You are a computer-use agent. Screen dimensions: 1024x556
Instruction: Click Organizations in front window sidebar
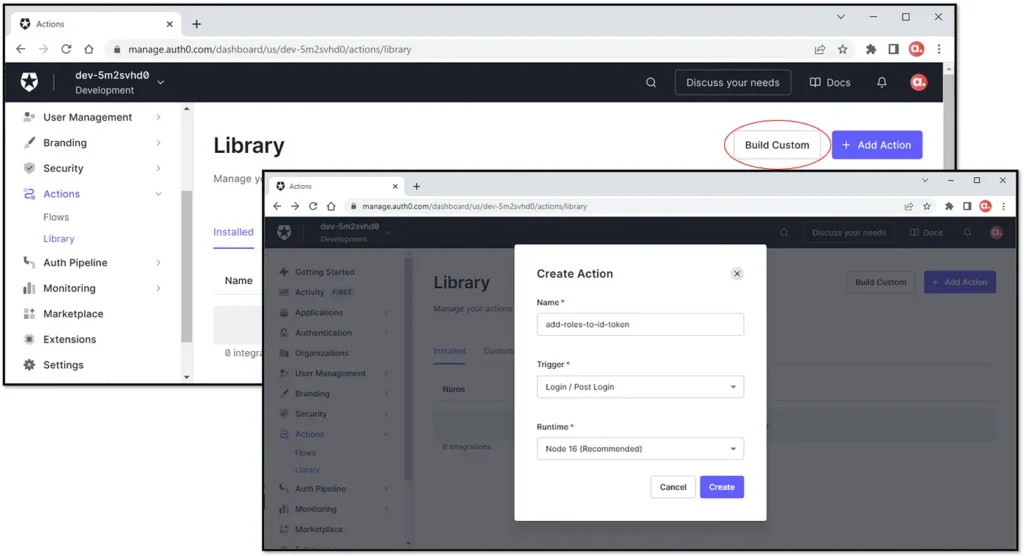(321, 353)
